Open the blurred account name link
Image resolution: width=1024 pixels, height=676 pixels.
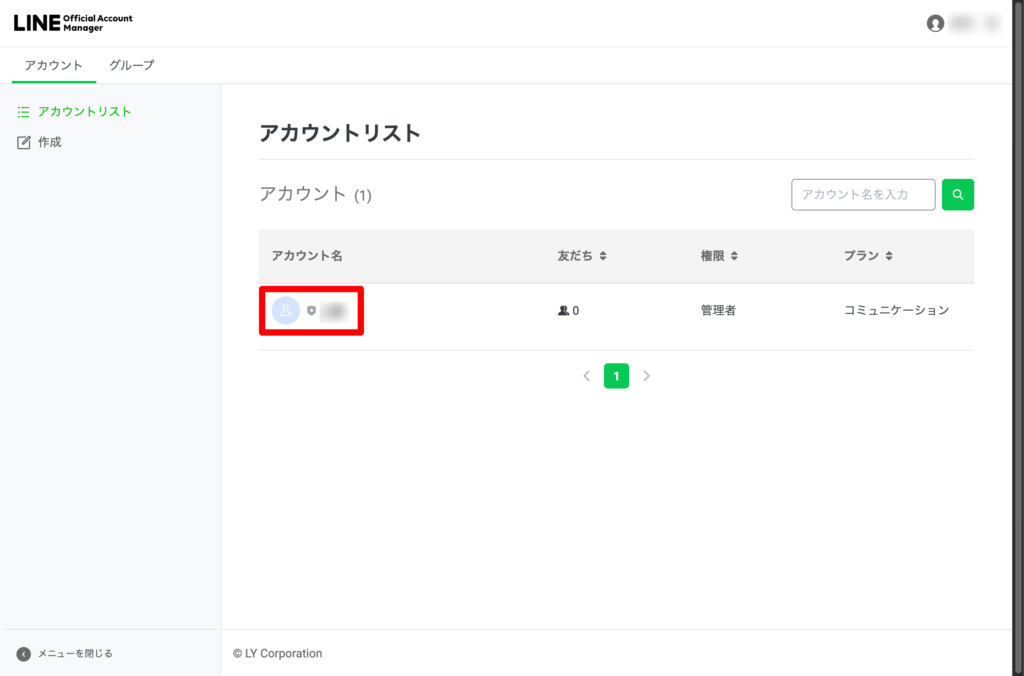point(333,311)
